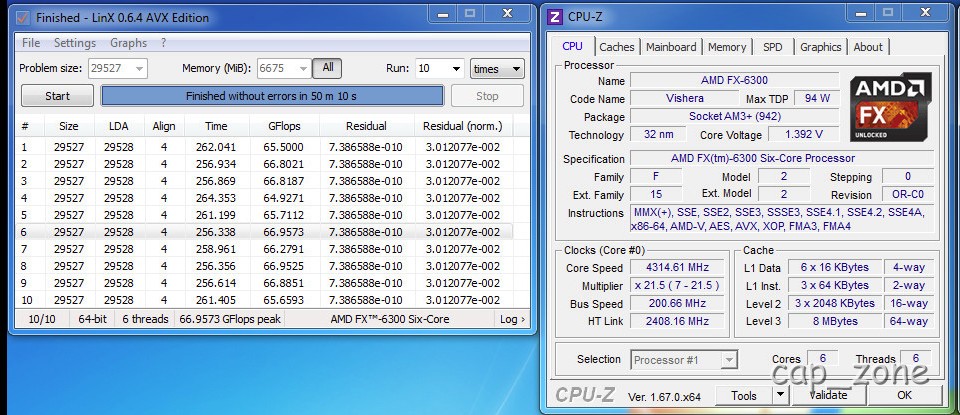The height and width of the screenshot is (415, 960).
Task: Click the Core Voltage value 1.392 V
Action: coord(803,134)
